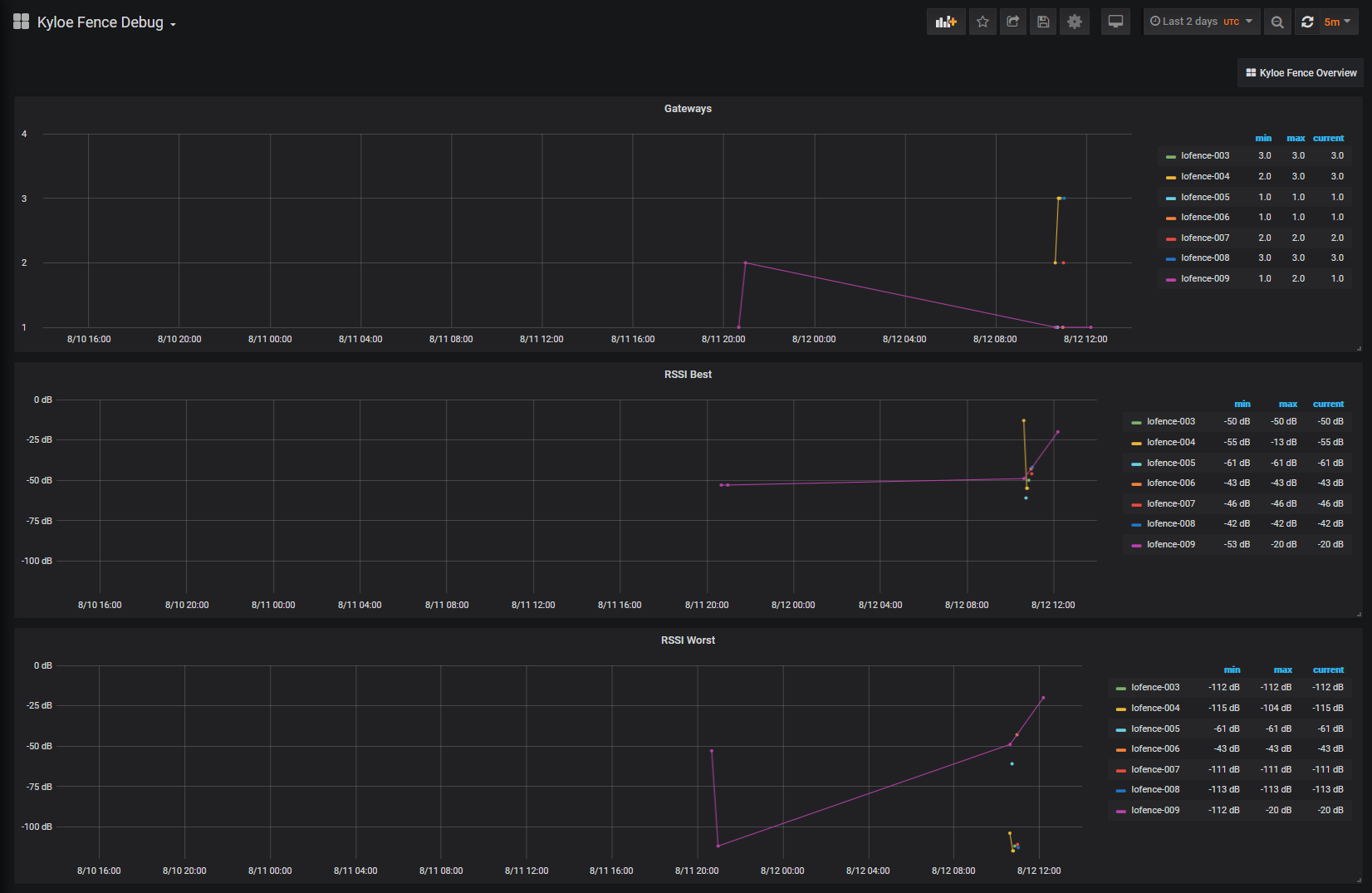Sort Gateways legend by max column
1372x893 pixels.
[1296, 138]
